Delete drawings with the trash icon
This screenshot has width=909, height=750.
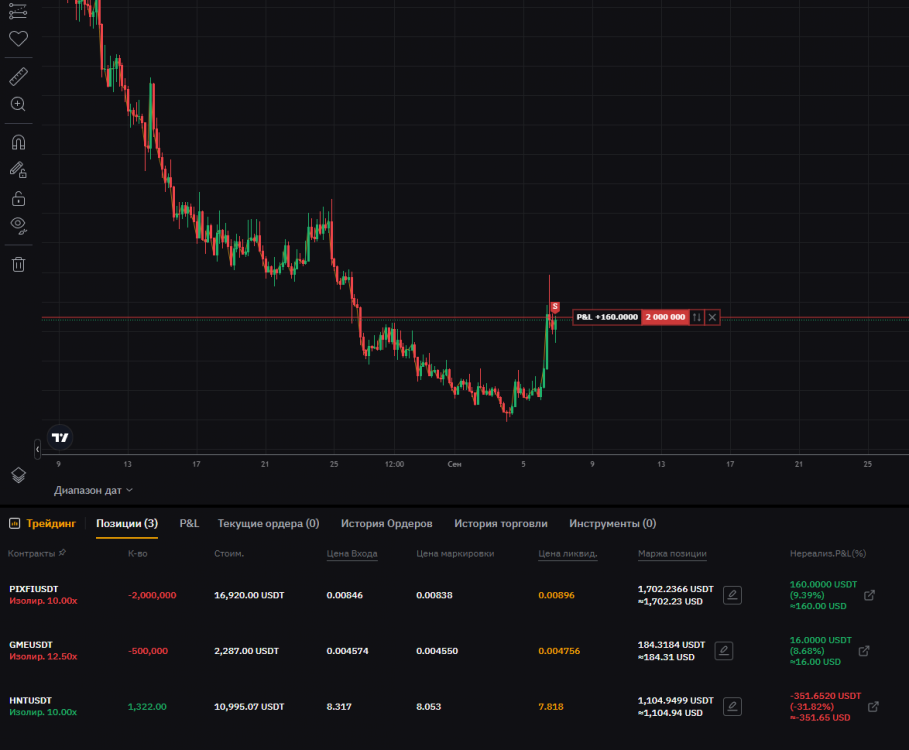[x=18, y=264]
